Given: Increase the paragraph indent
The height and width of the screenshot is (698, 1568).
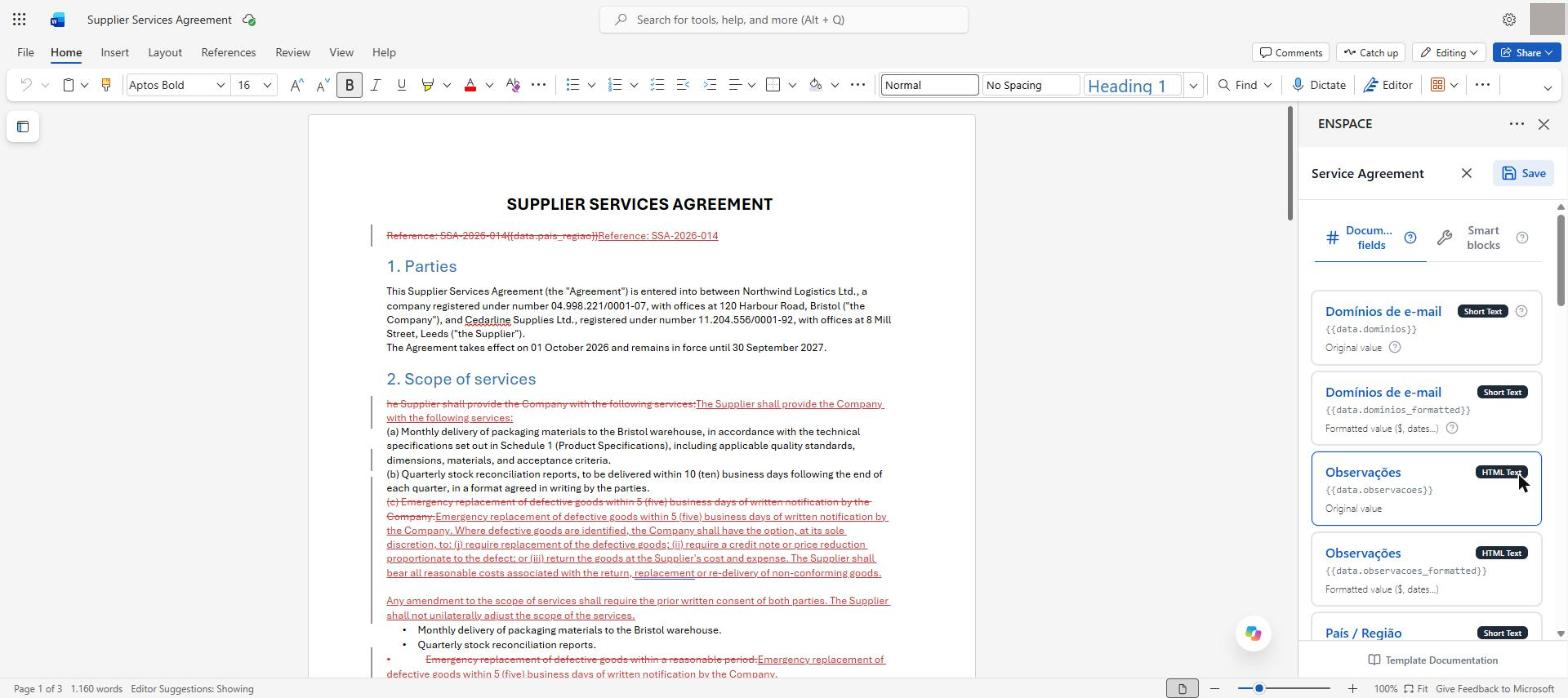Looking at the screenshot, I should [x=710, y=85].
